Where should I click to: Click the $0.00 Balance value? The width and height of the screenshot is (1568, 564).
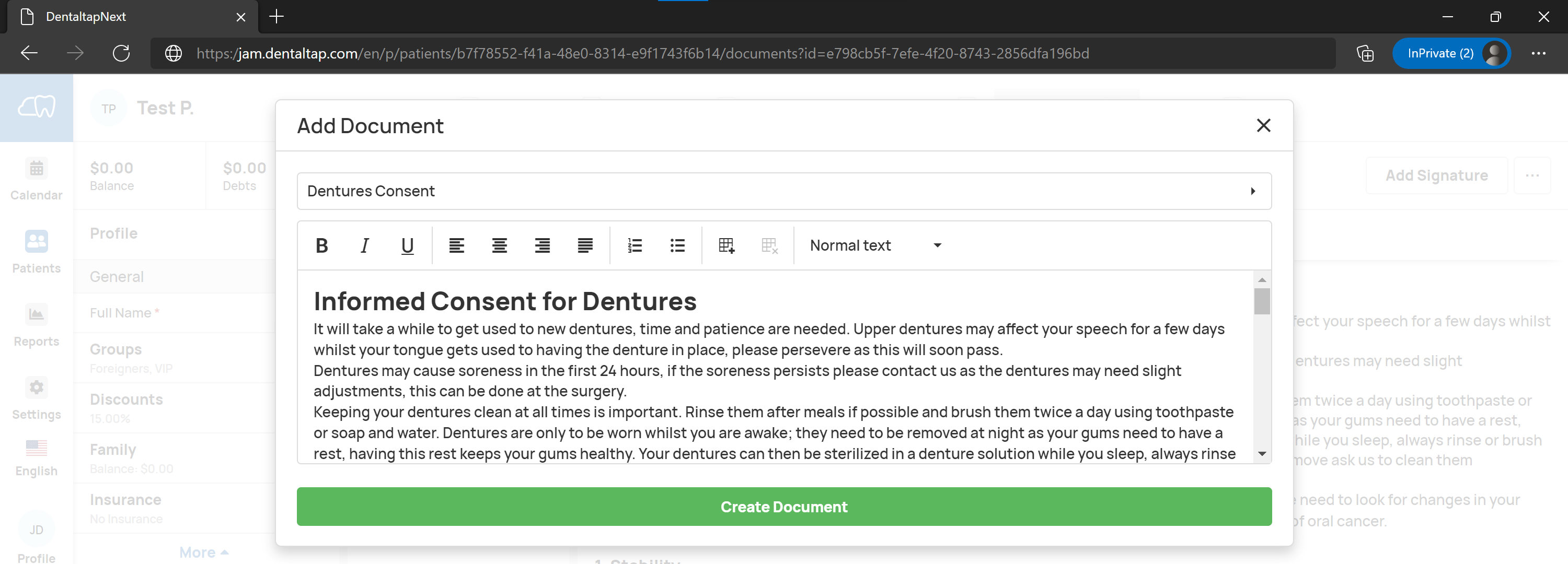pos(111,168)
